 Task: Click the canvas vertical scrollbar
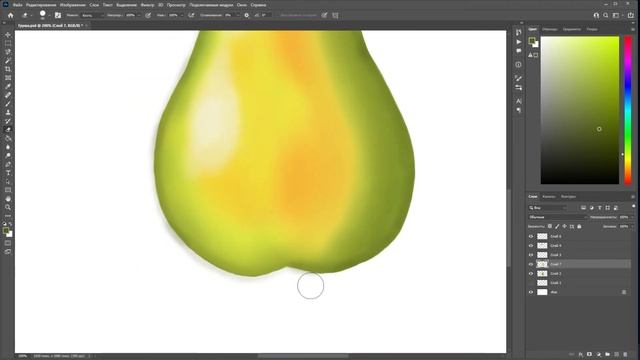coord(509,228)
